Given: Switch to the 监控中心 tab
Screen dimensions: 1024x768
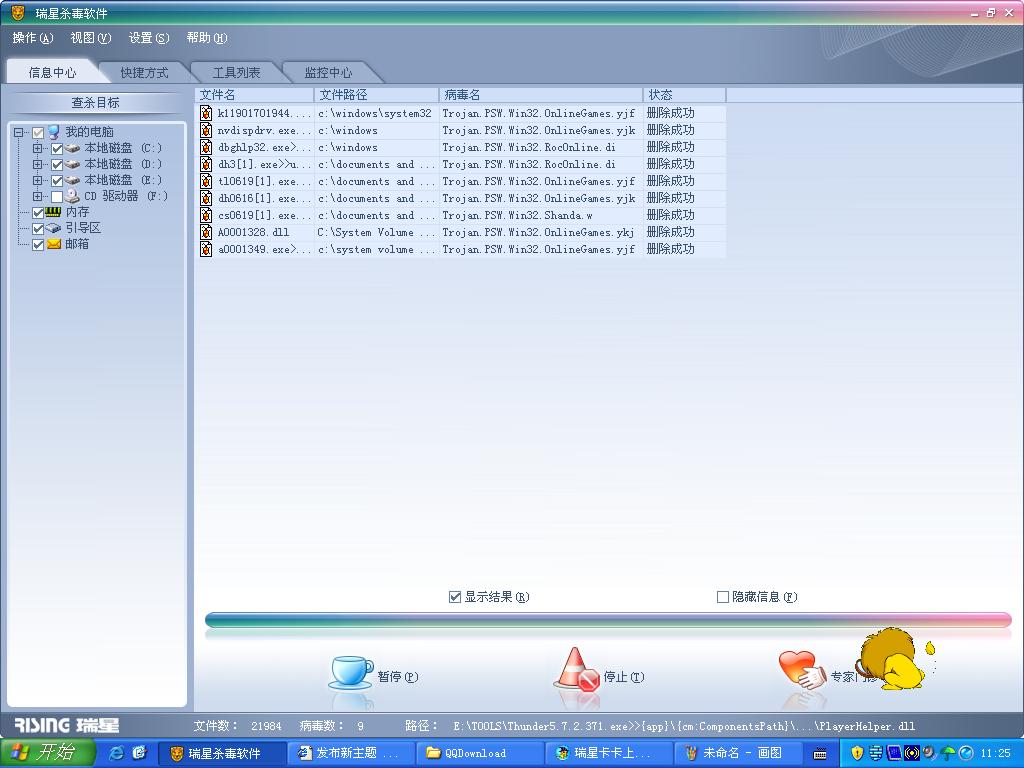Looking at the screenshot, I should click(x=328, y=72).
